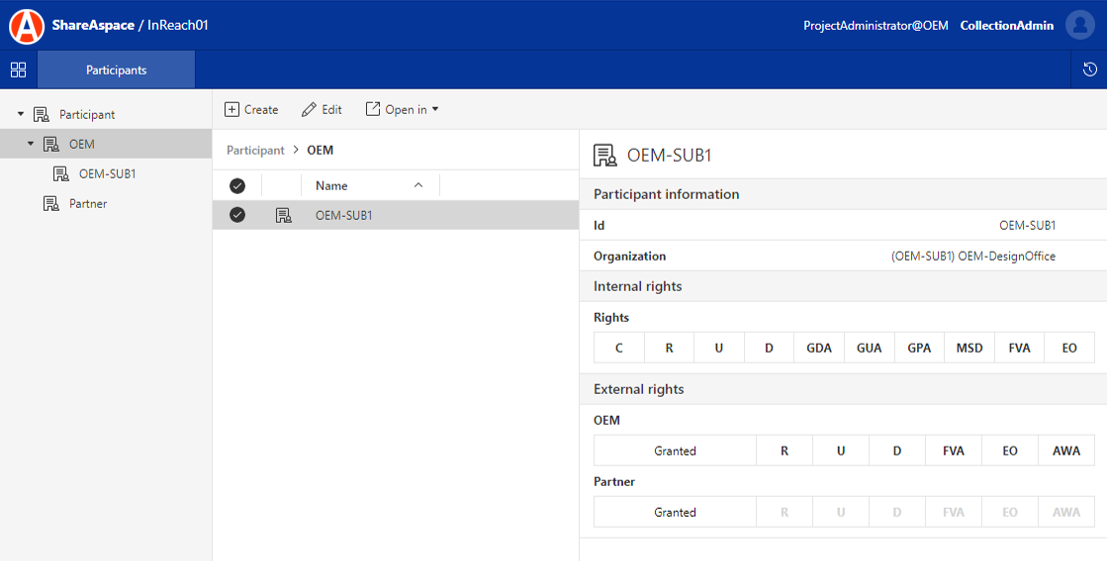Viewport: 1107px width, 561px height.
Task: Click internal right C cell
Action: [x=619, y=348]
